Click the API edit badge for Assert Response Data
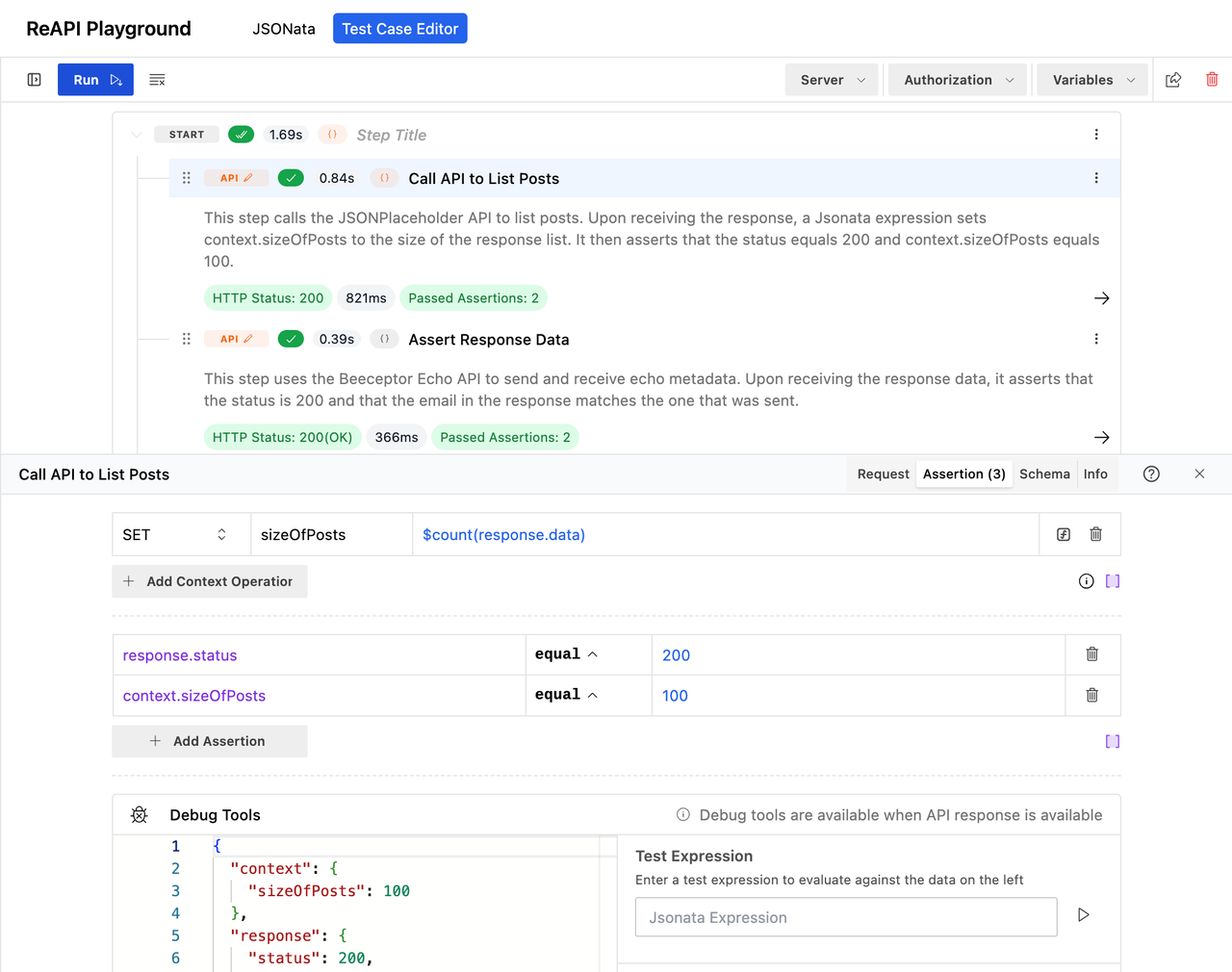This screenshot has width=1232, height=972. 237,339
